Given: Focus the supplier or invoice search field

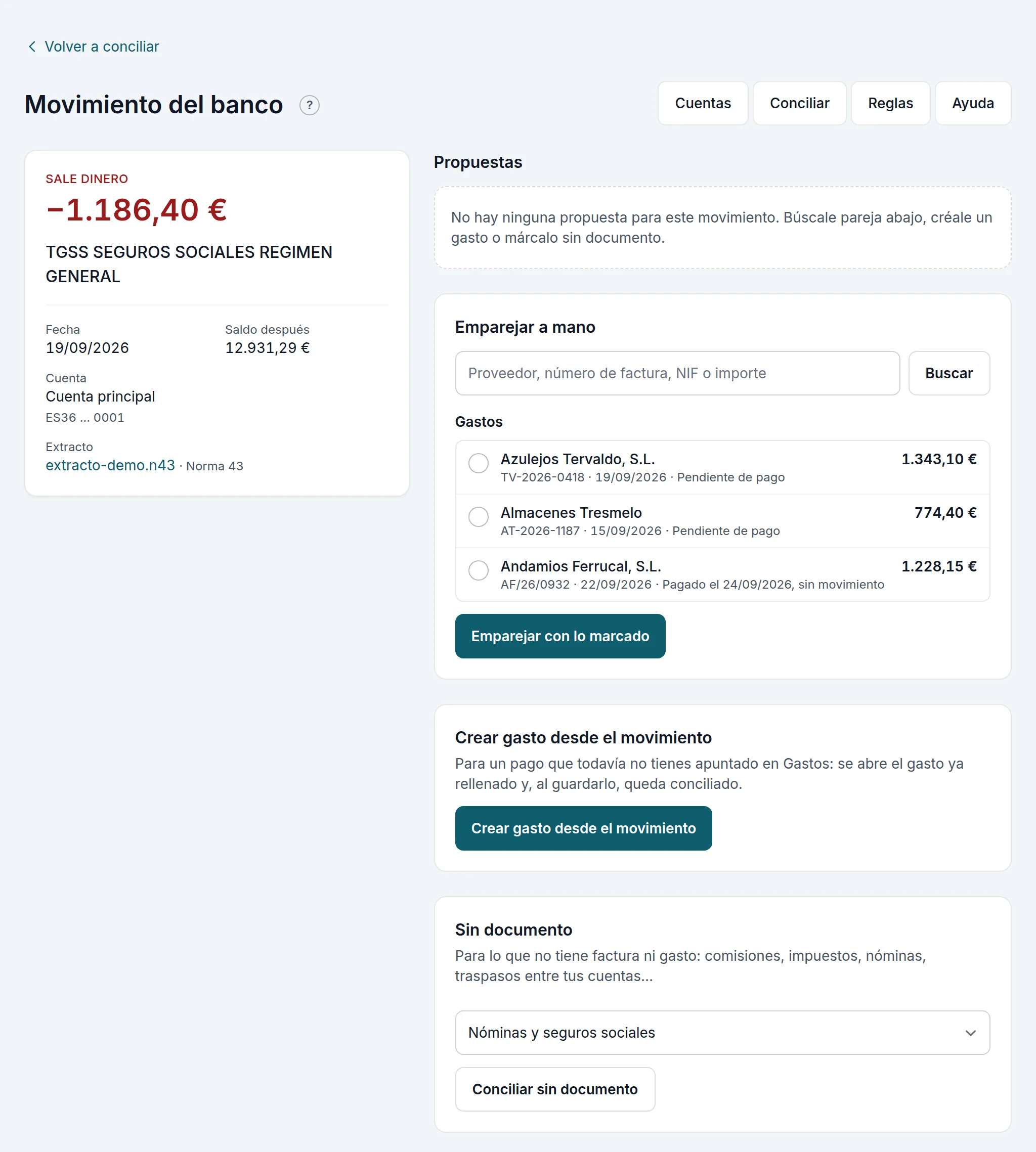Looking at the screenshot, I should click(677, 373).
